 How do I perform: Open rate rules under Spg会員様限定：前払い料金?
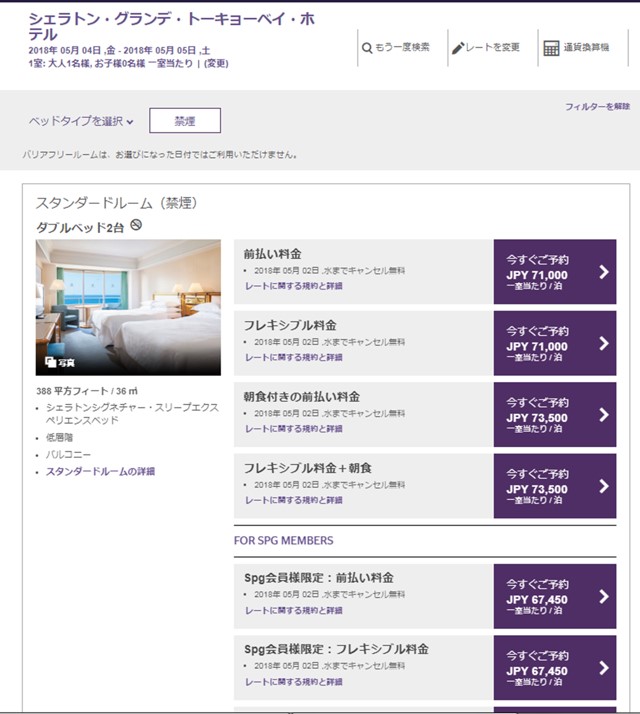coord(294,611)
